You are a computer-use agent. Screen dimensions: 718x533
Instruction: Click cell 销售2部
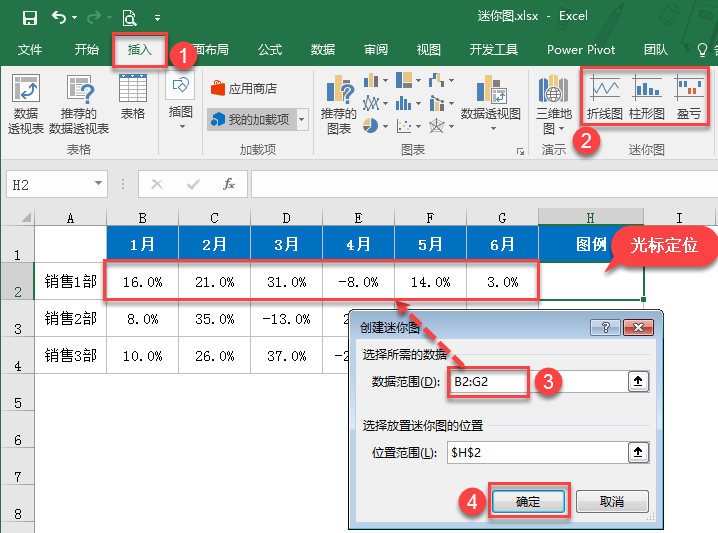71,318
